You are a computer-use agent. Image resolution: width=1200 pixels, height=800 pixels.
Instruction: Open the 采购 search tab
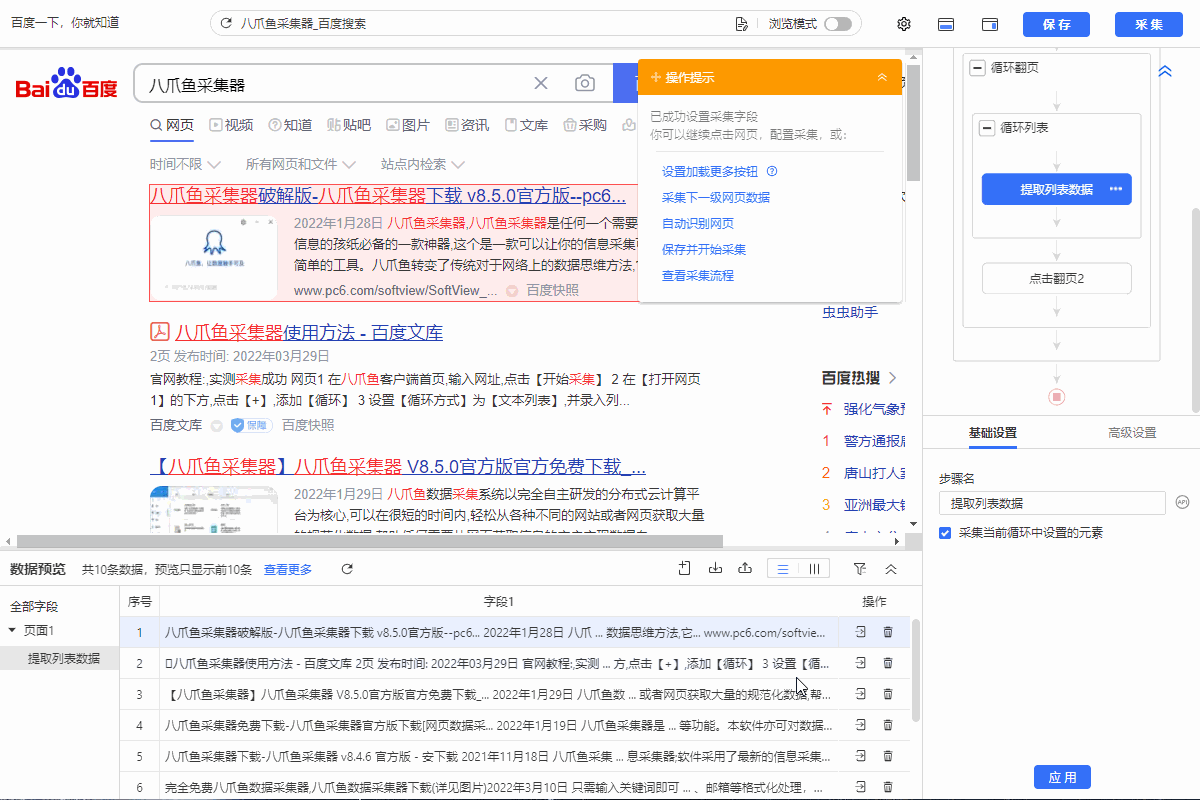click(x=585, y=125)
